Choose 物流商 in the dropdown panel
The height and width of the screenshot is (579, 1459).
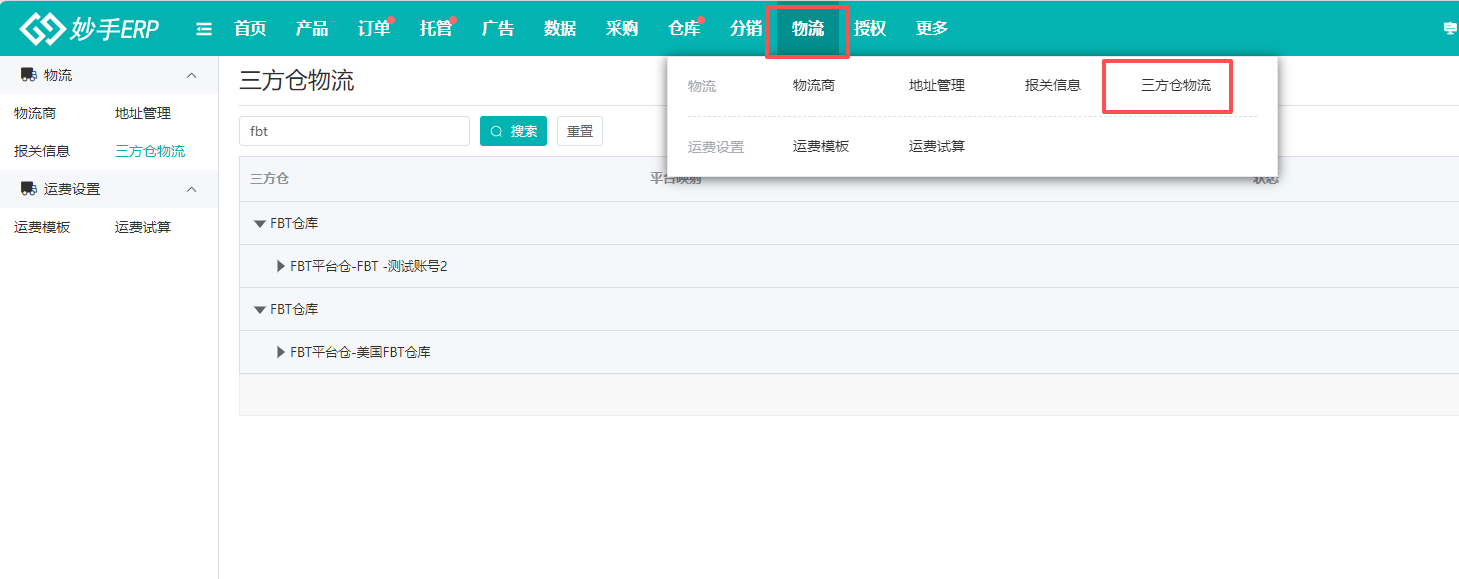[814, 86]
